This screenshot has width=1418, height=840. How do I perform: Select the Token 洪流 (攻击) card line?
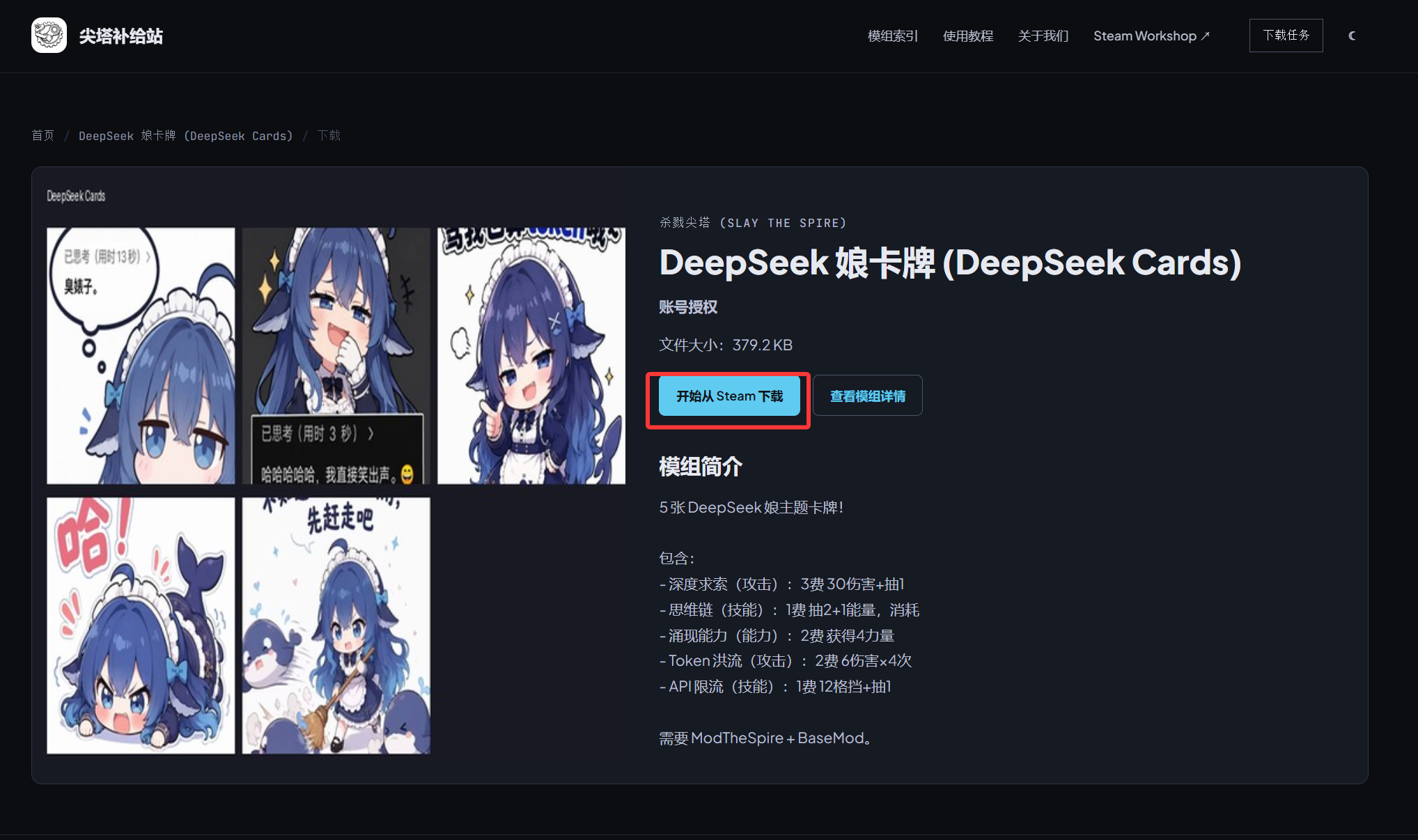pyautogui.click(x=786, y=660)
